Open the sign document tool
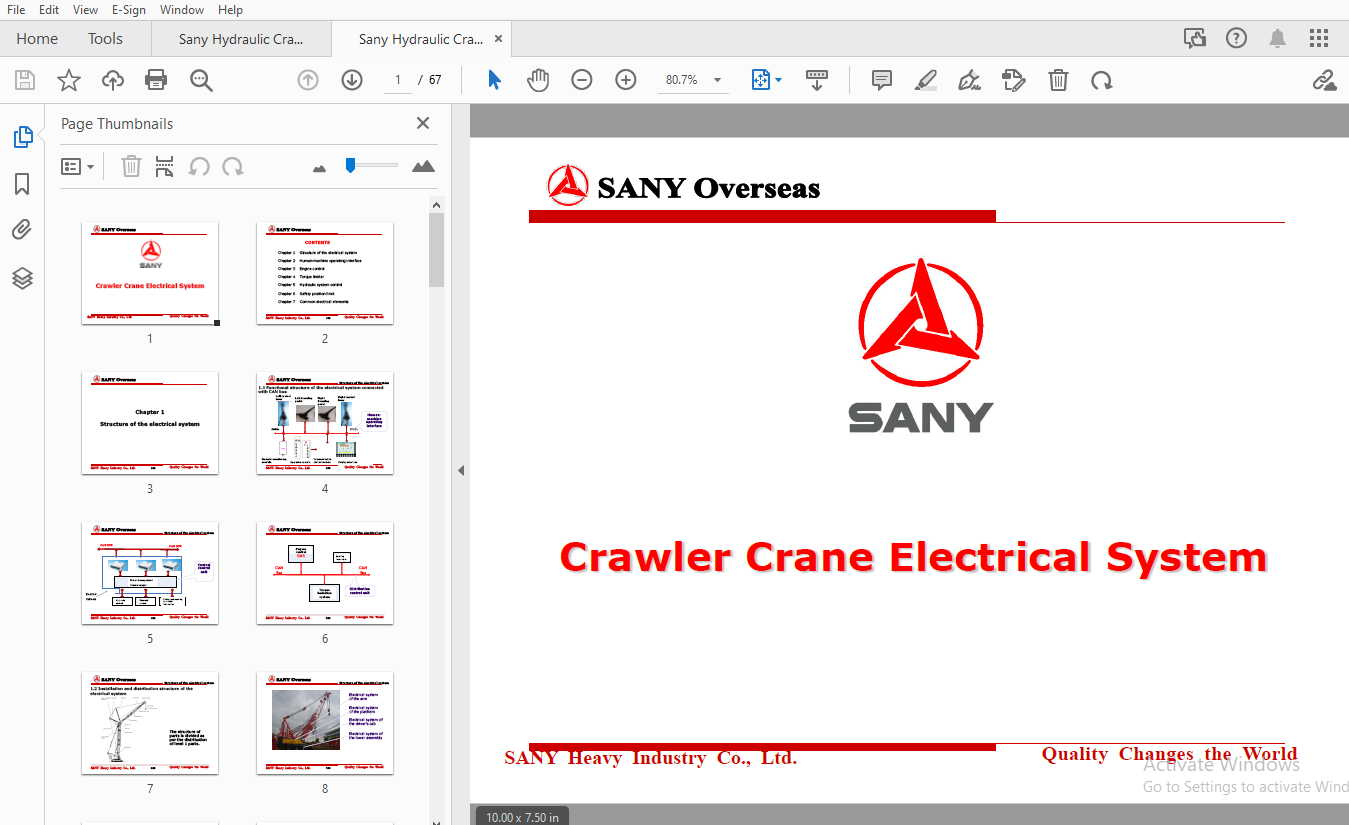 (969, 80)
